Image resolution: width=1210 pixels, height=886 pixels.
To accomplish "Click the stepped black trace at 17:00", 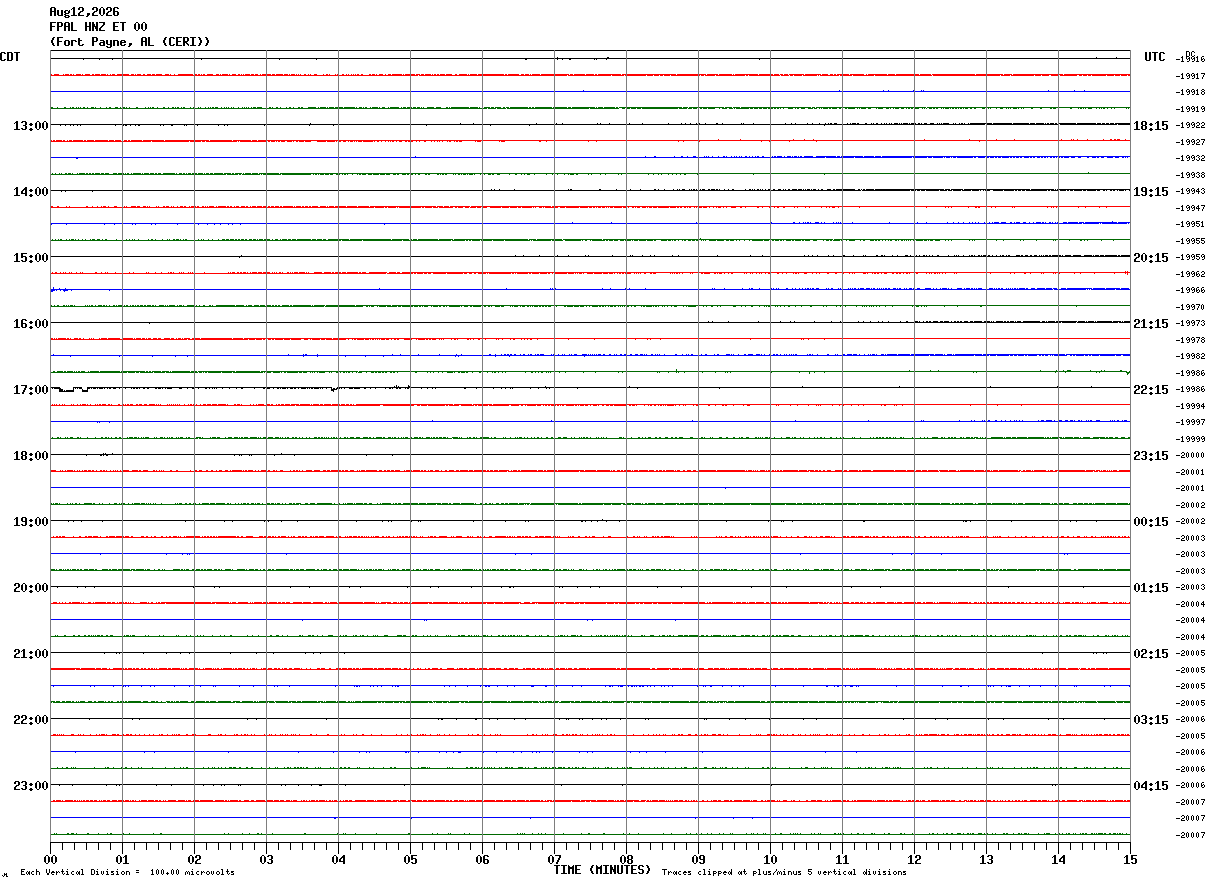I will coord(230,388).
